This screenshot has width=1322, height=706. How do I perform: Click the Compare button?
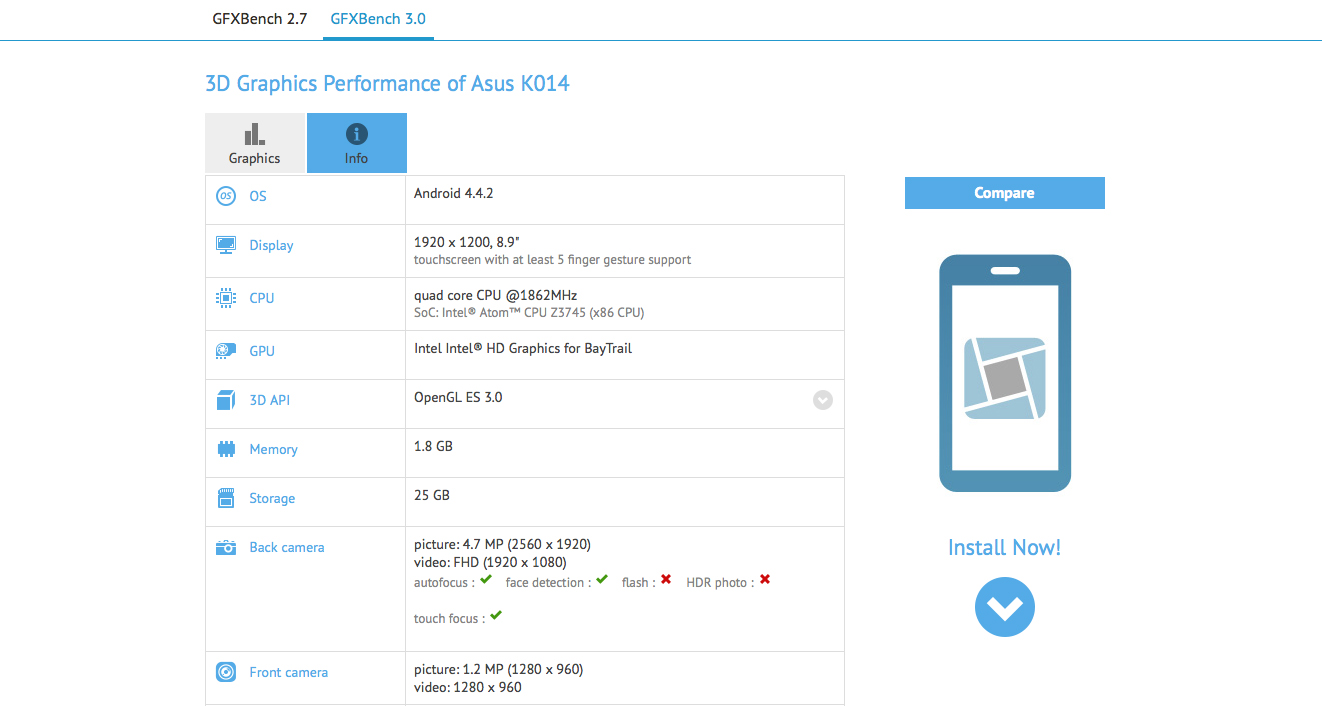pos(1004,193)
